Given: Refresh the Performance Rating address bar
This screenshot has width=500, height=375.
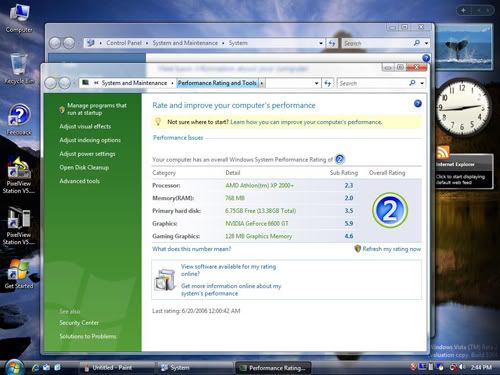Looking at the screenshot, I should click(x=328, y=83).
